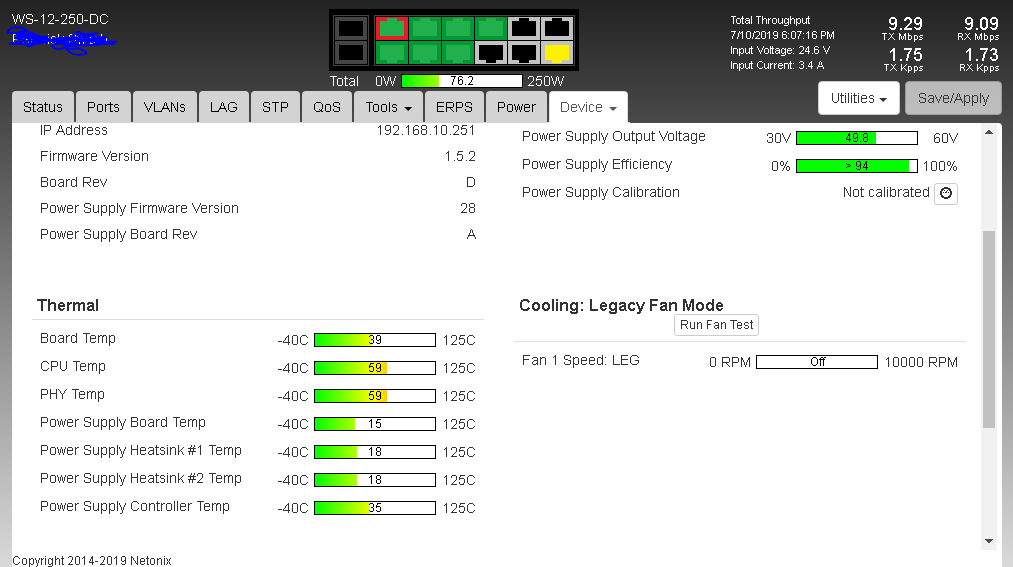1013x567 pixels.
Task: Click the bottom-left green port icon
Action: pos(391,52)
